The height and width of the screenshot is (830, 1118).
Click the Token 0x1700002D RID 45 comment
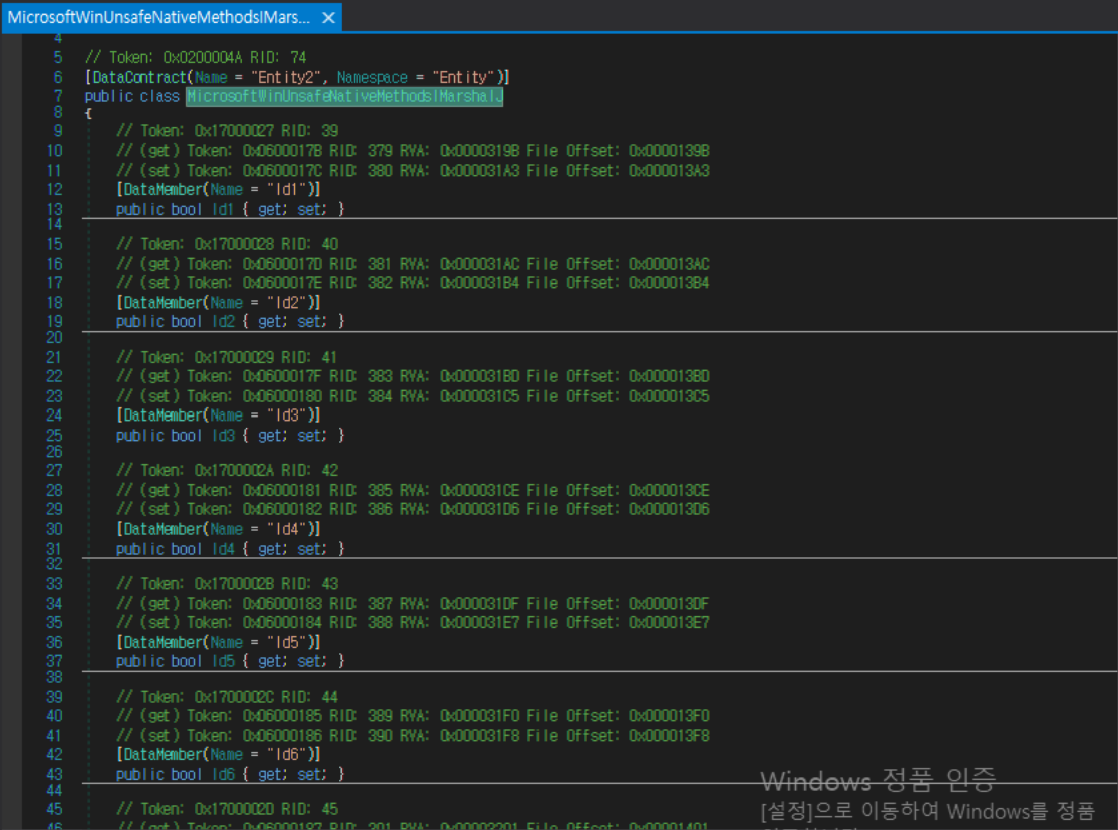coord(227,809)
